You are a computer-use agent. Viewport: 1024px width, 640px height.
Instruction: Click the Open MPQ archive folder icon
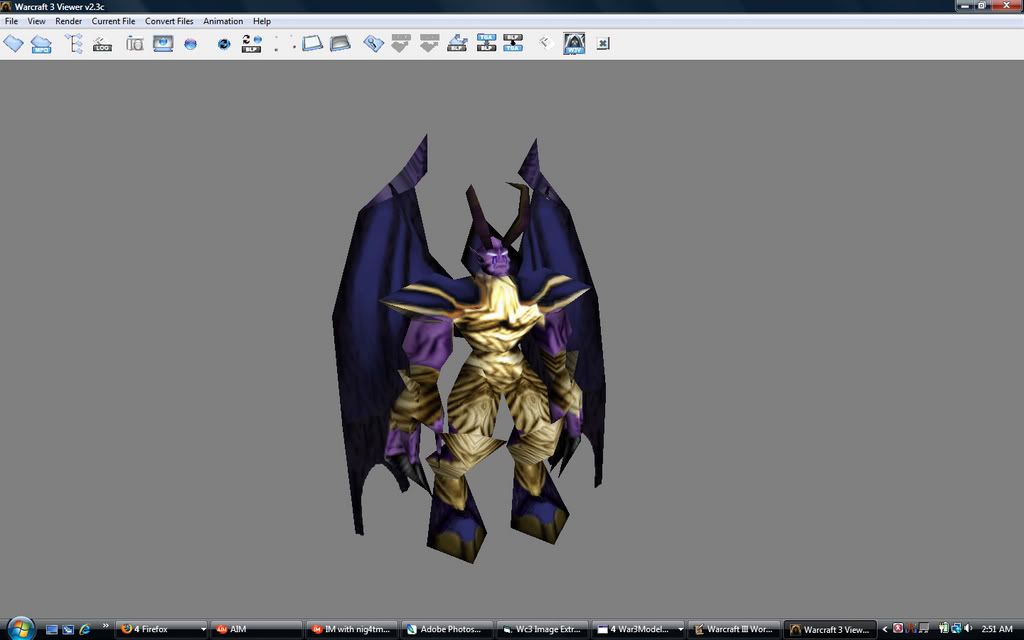pyautogui.click(x=40, y=44)
